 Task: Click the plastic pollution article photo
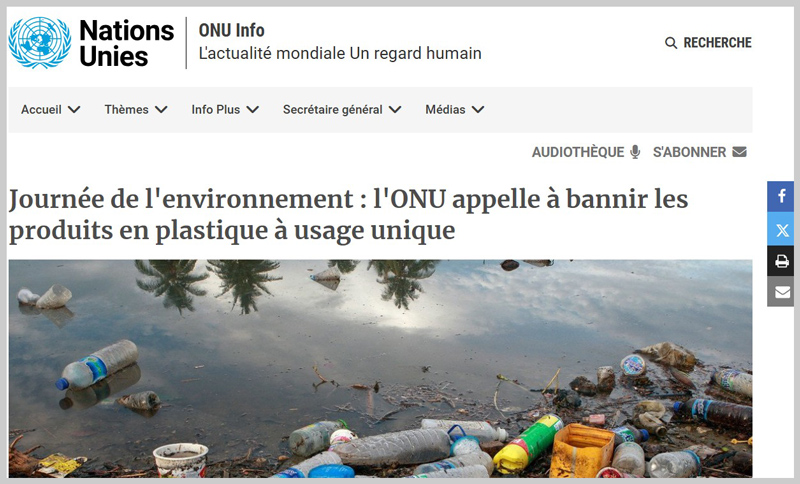click(x=380, y=369)
